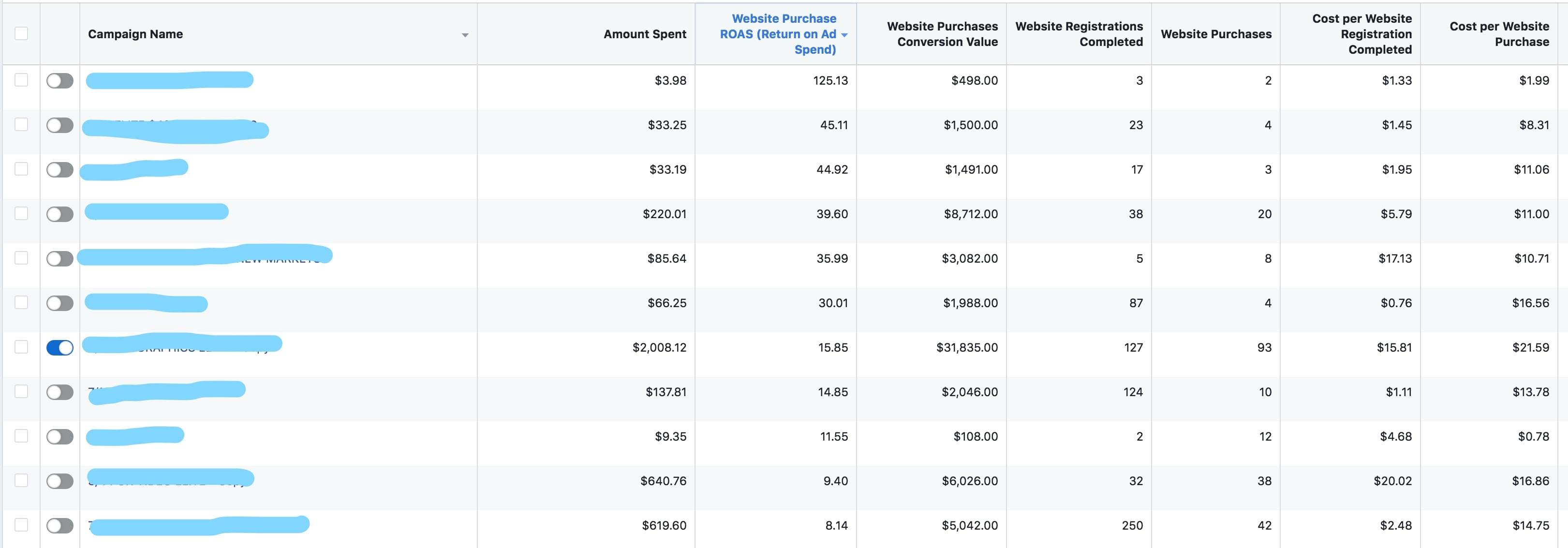This screenshot has height=548, width=1568.
Task: Open the campaign name in the $33.19 row
Action: [x=134, y=169]
